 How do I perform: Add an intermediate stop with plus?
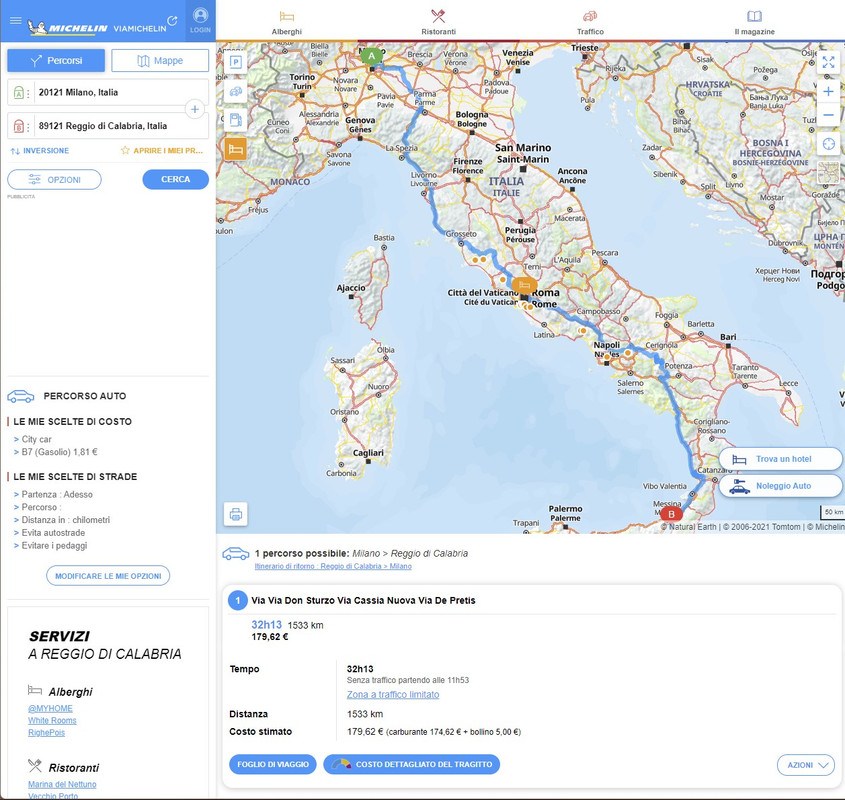tap(195, 109)
